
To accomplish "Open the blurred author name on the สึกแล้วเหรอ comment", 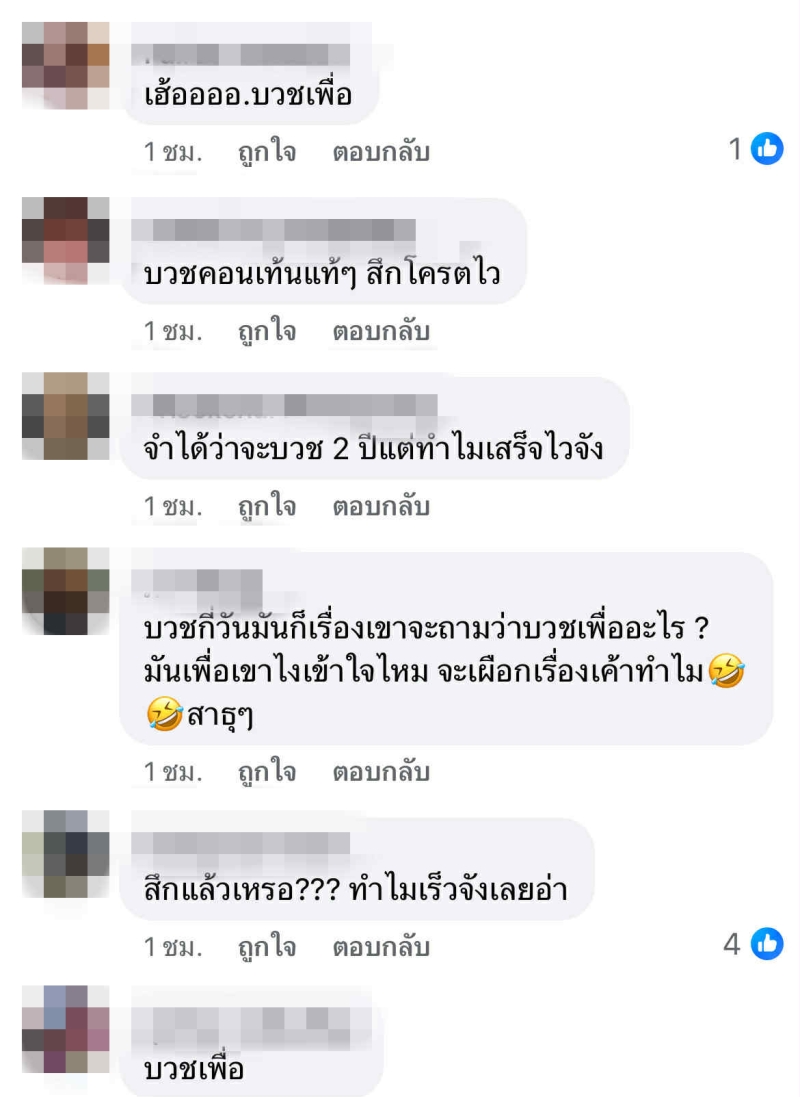I will point(241,843).
